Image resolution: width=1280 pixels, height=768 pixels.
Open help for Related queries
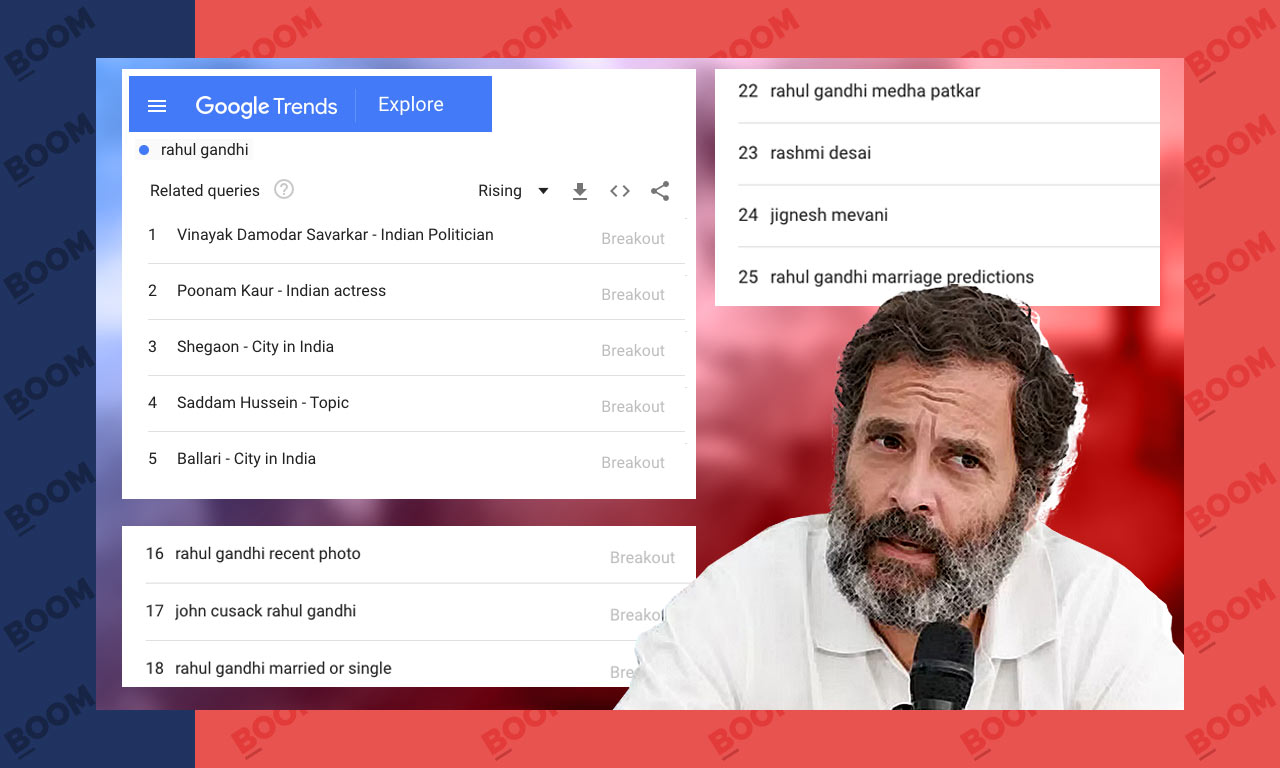point(284,189)
